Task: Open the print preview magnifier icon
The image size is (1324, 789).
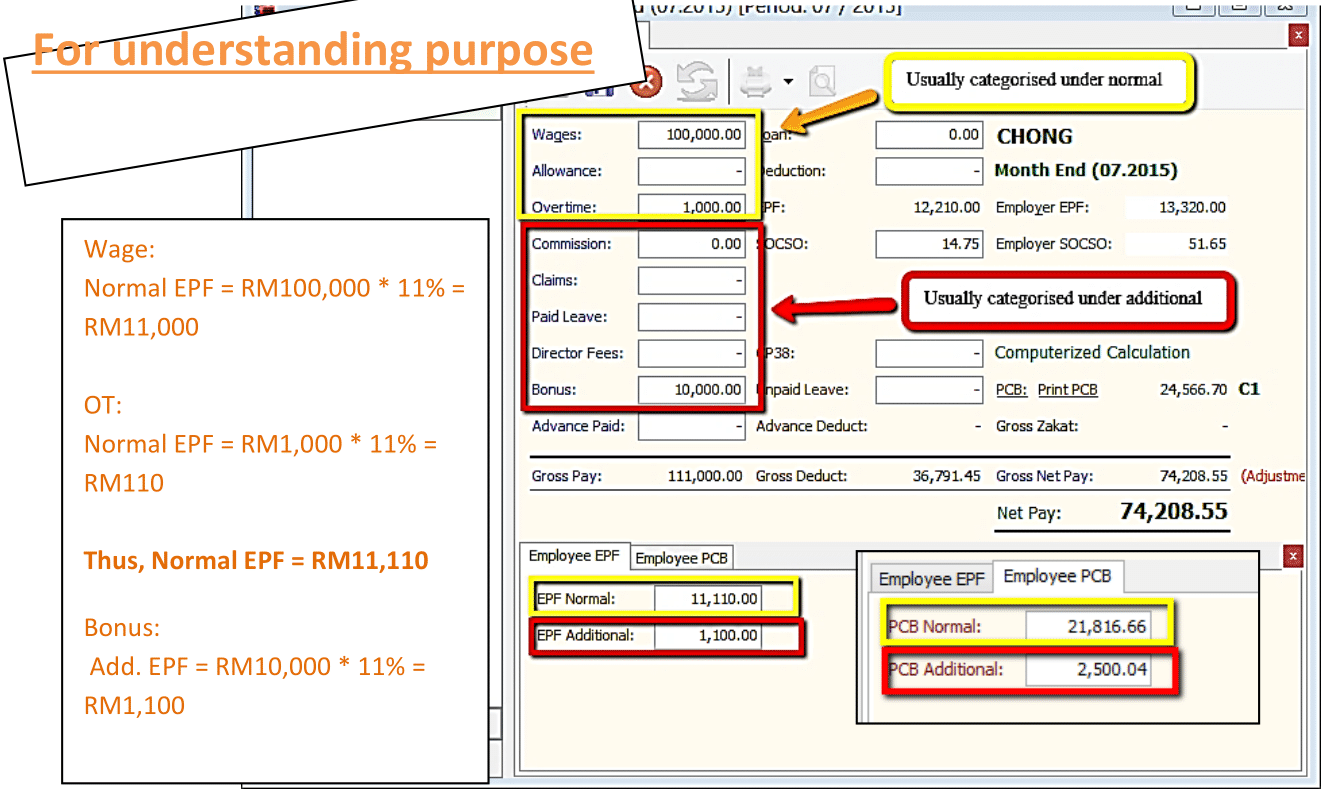Action: click(x=822, y=82)
